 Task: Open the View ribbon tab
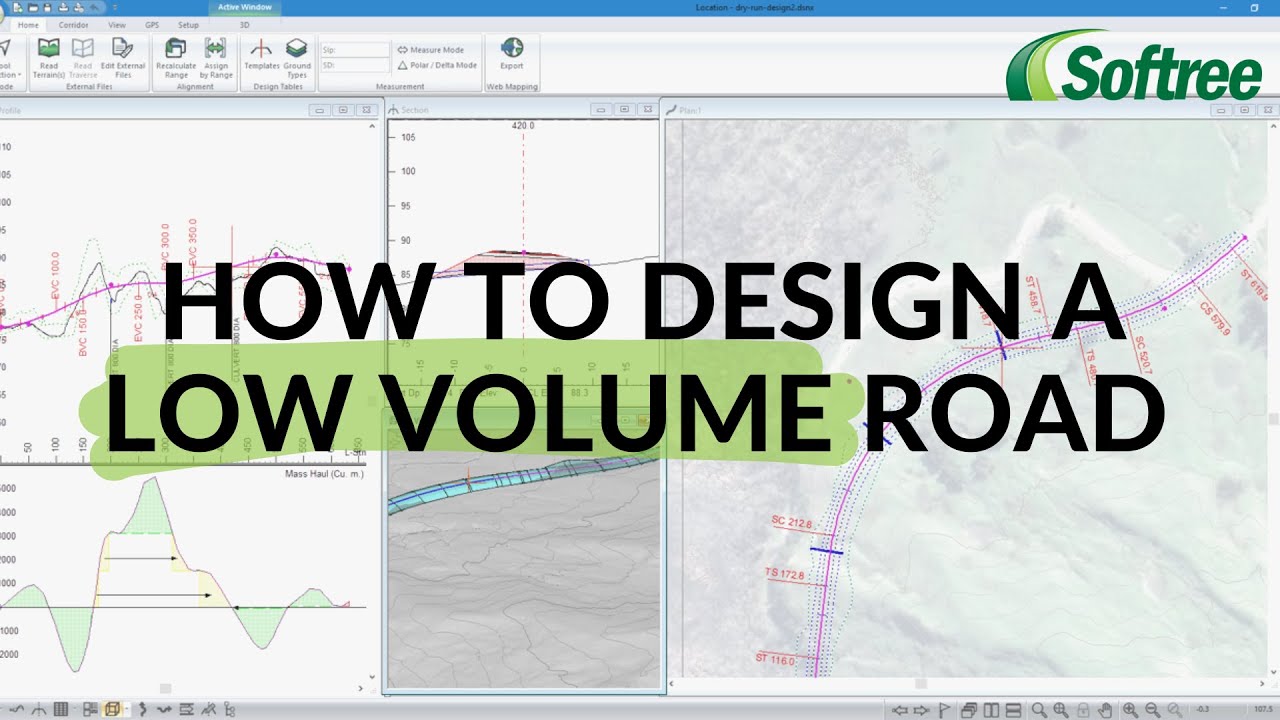coord(117,25)
